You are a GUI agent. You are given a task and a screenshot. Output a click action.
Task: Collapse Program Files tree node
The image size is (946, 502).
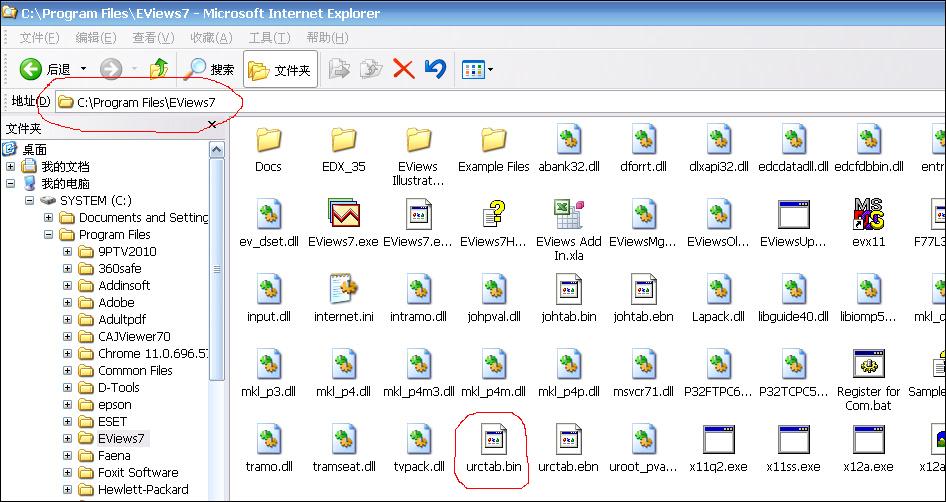tap(48, 234)
